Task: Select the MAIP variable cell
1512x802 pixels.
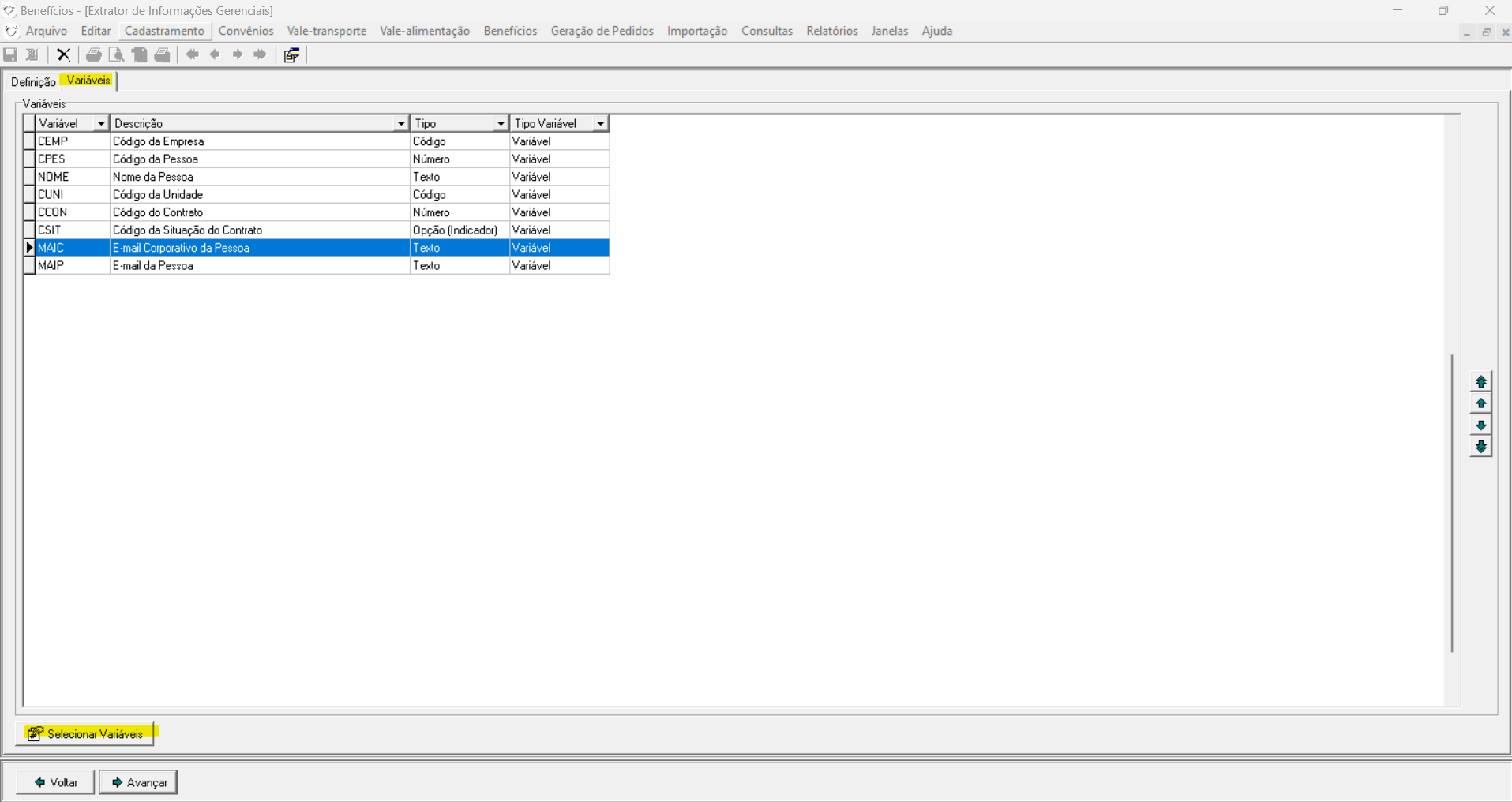Action: point(73,266)
